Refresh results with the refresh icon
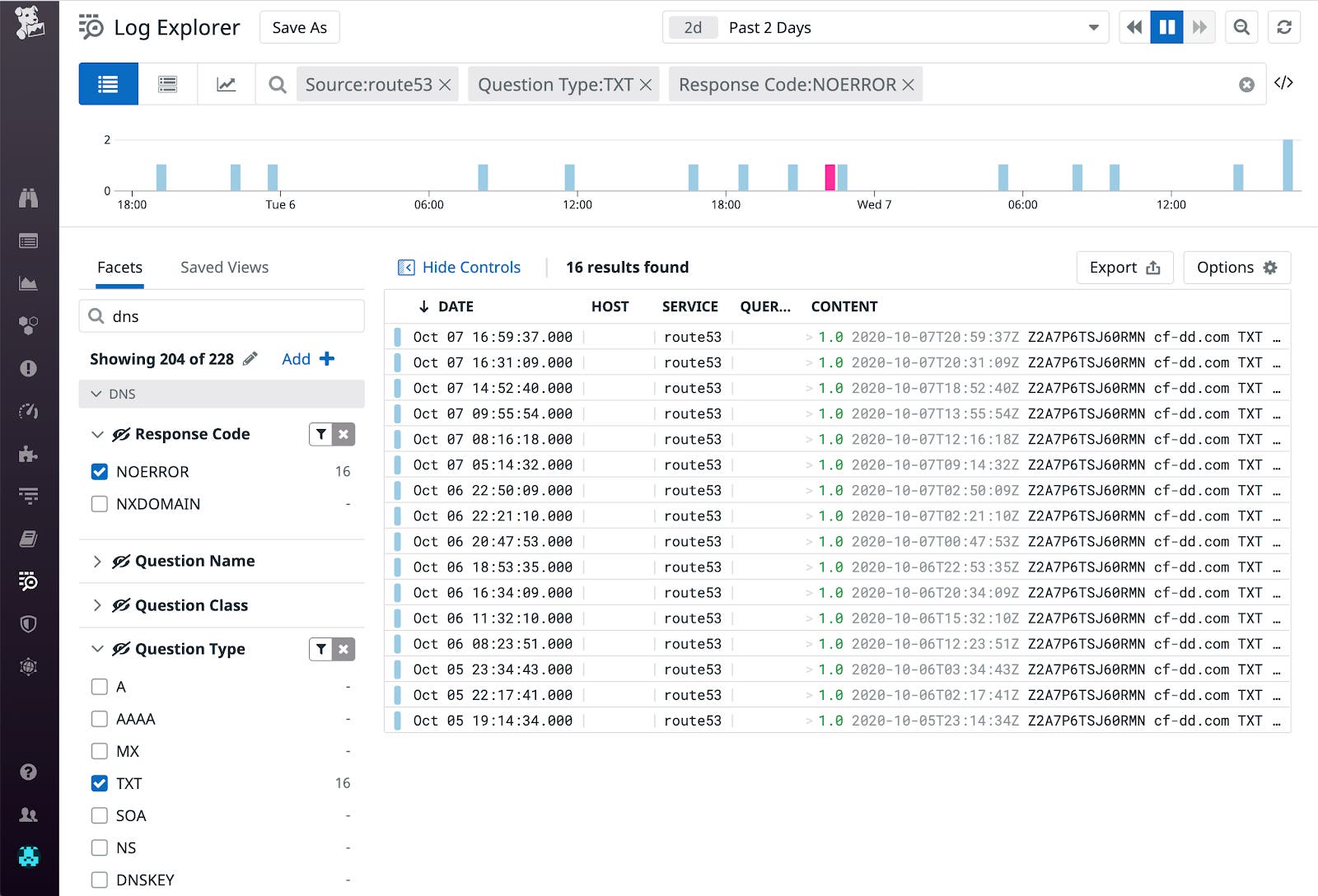 click(x=1284, y=26)
